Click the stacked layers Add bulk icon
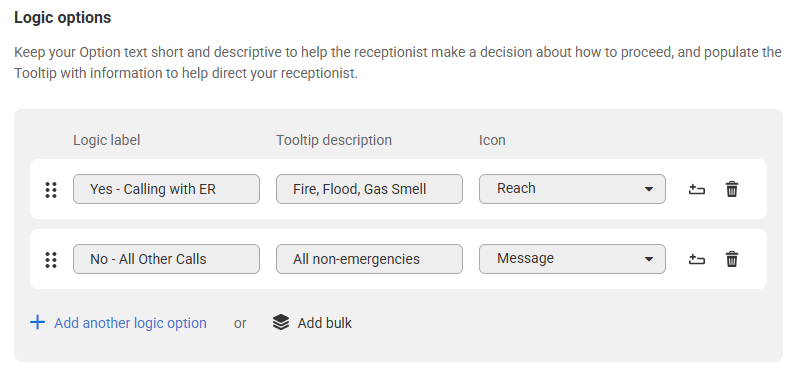The image size is (796, 377). point(281,322)
